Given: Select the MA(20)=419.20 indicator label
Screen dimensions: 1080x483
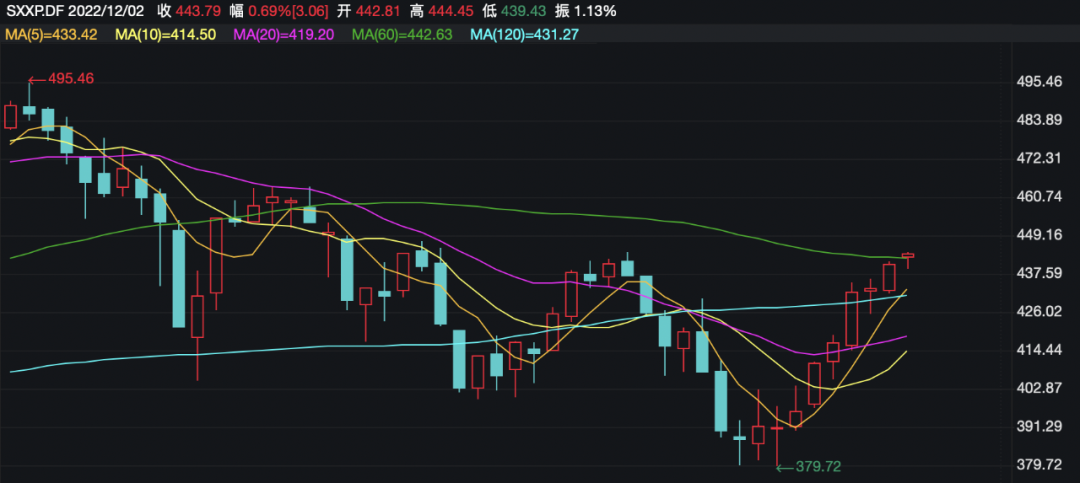Looking at the screenshot, I should click(x=284, y=34).
